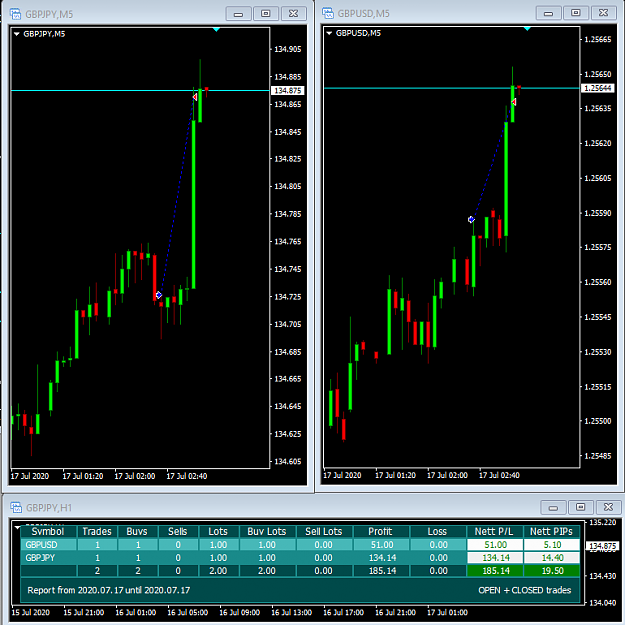Click the GBPUSD,M5 window title text
Image resolution: width=625 pixels, height=625 pixels.
pyautogui.click(x=364, y=14)
